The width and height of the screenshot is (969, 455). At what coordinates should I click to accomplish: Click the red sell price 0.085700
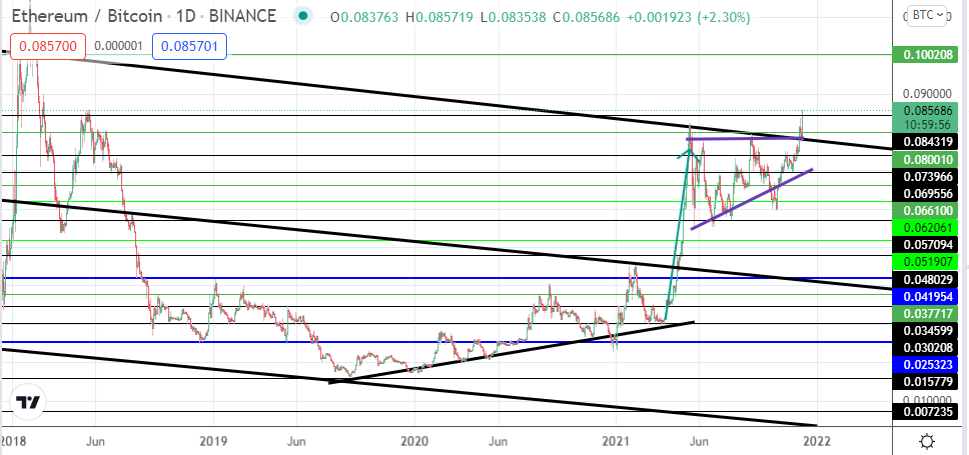click(x=46, y=46)
